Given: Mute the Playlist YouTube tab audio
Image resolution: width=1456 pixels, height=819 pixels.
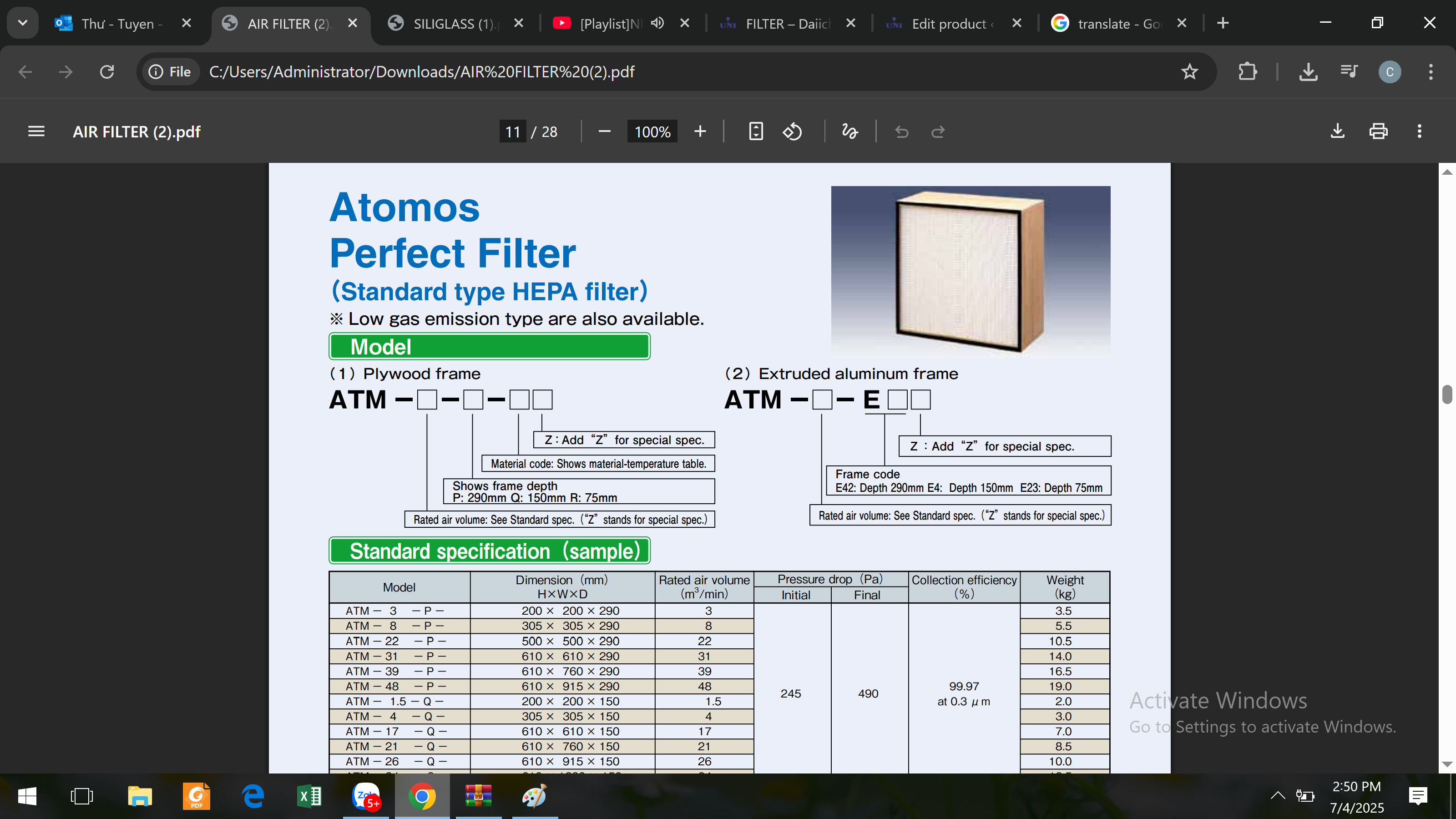Looking at the screenshot, I should tap(657, 23).
